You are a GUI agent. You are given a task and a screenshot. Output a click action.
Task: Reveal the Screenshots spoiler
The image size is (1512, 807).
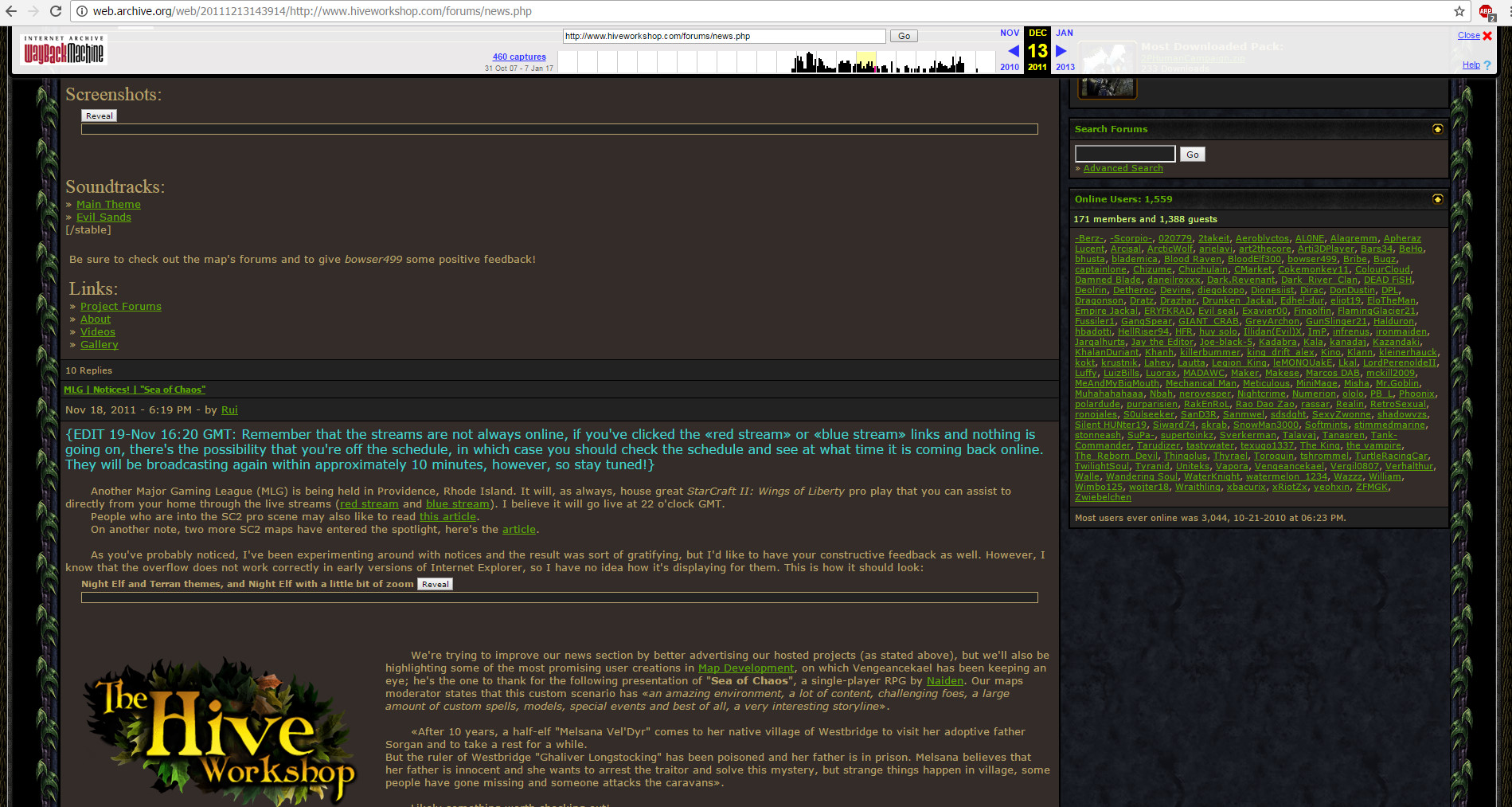[99, 116]
